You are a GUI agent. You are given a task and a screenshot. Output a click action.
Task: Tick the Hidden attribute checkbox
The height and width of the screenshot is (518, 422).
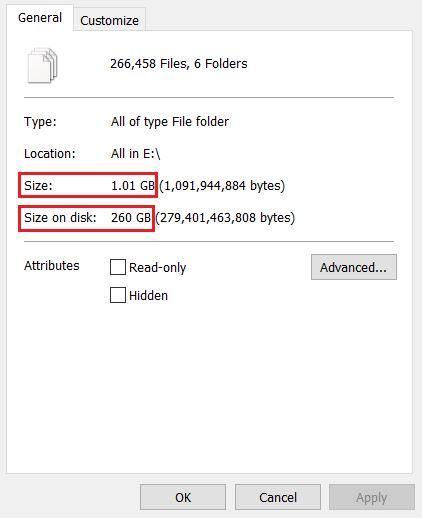point(118,295)
